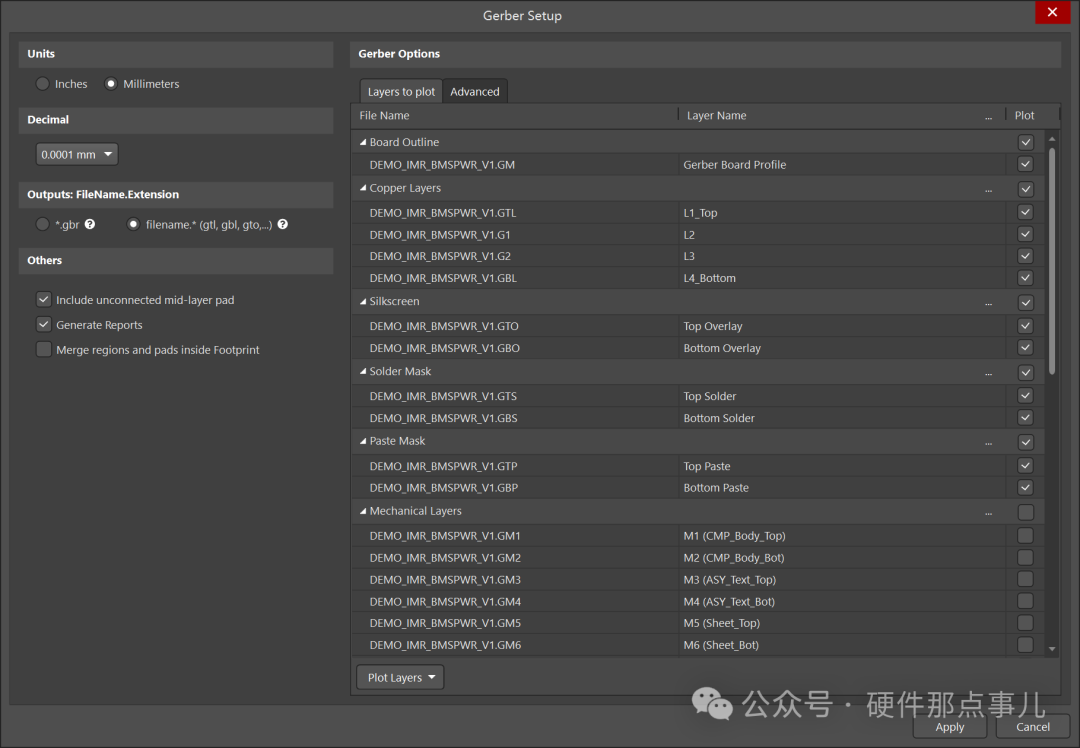This screenshot has width=1080, height=748.
Task: Enable Plot for M4 (ASY_Text_Bot)
Action: [1026, 601]
